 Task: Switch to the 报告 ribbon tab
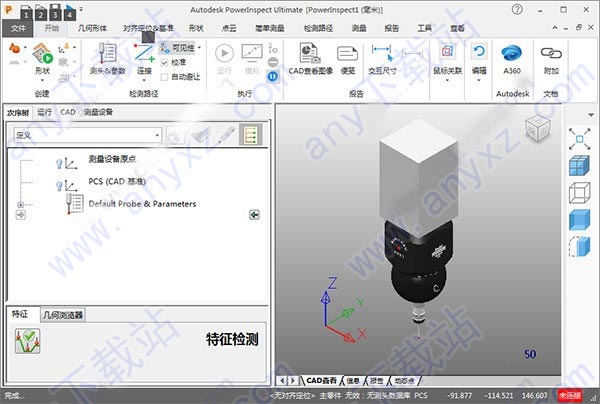pyautogui.click(x=391, y=28)
